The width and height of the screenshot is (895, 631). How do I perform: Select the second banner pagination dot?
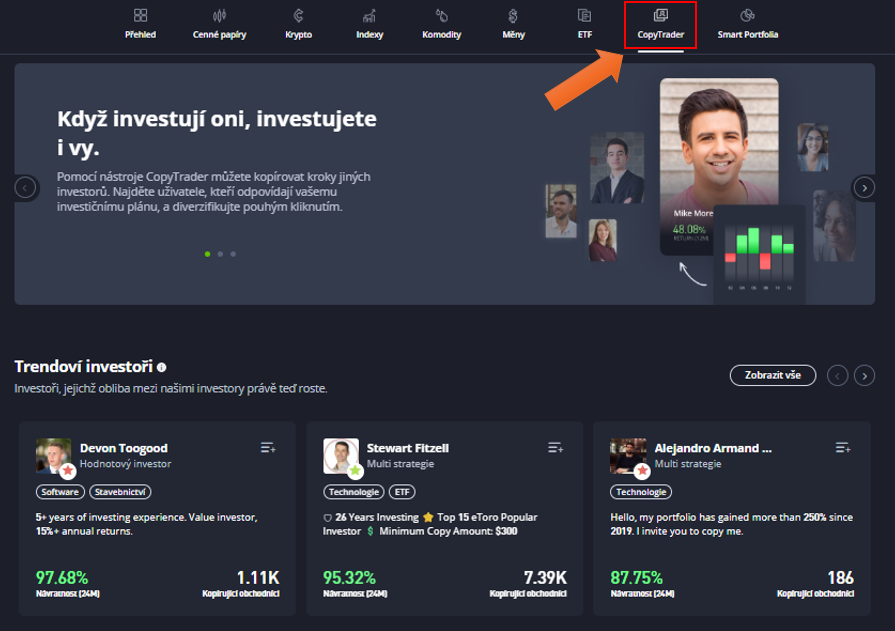[220, 254]
